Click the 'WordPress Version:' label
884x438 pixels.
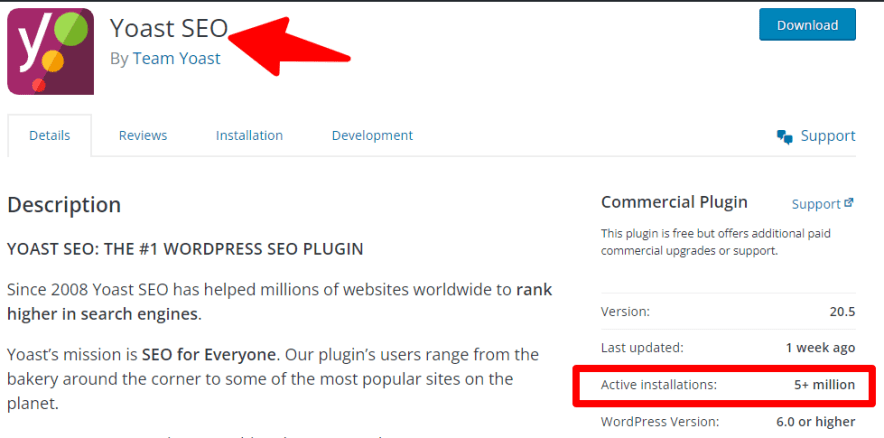pos(660,421)
